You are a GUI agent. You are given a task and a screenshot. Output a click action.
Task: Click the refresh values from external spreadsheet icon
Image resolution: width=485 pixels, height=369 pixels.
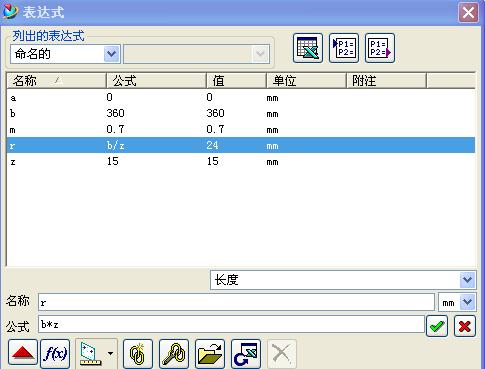coord(246,353)
